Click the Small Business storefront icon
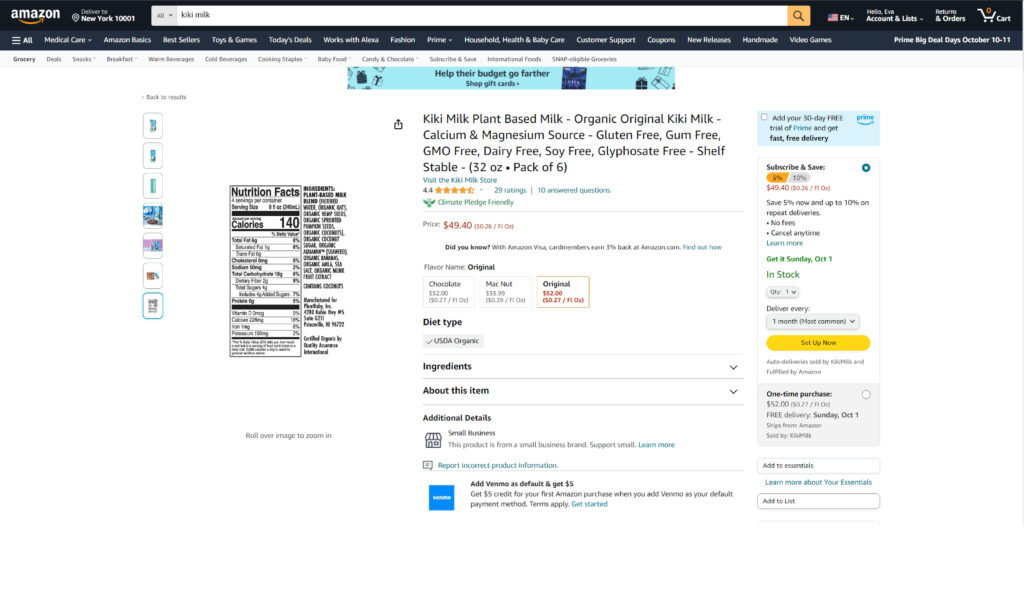The width and height of the screenshot is (1024, 590). (x=433, y=440)
